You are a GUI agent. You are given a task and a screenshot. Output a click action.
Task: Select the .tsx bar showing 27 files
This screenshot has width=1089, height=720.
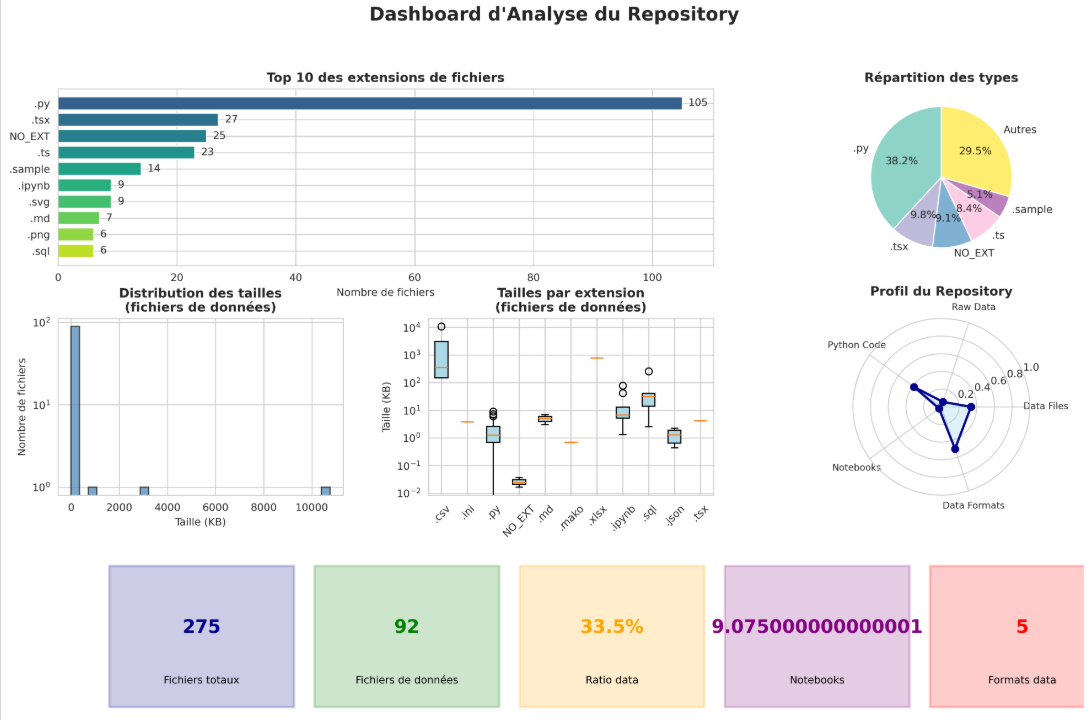tap(138, 119)
